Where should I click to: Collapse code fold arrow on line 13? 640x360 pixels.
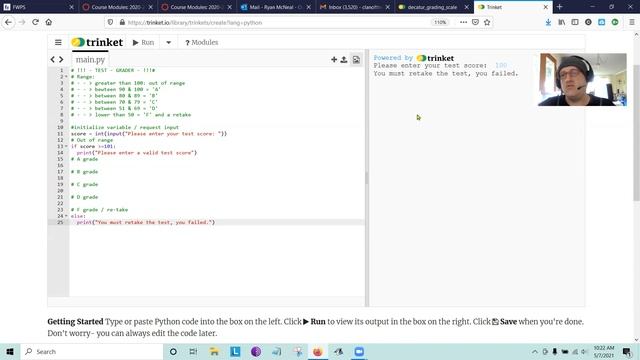pos(66,146)
